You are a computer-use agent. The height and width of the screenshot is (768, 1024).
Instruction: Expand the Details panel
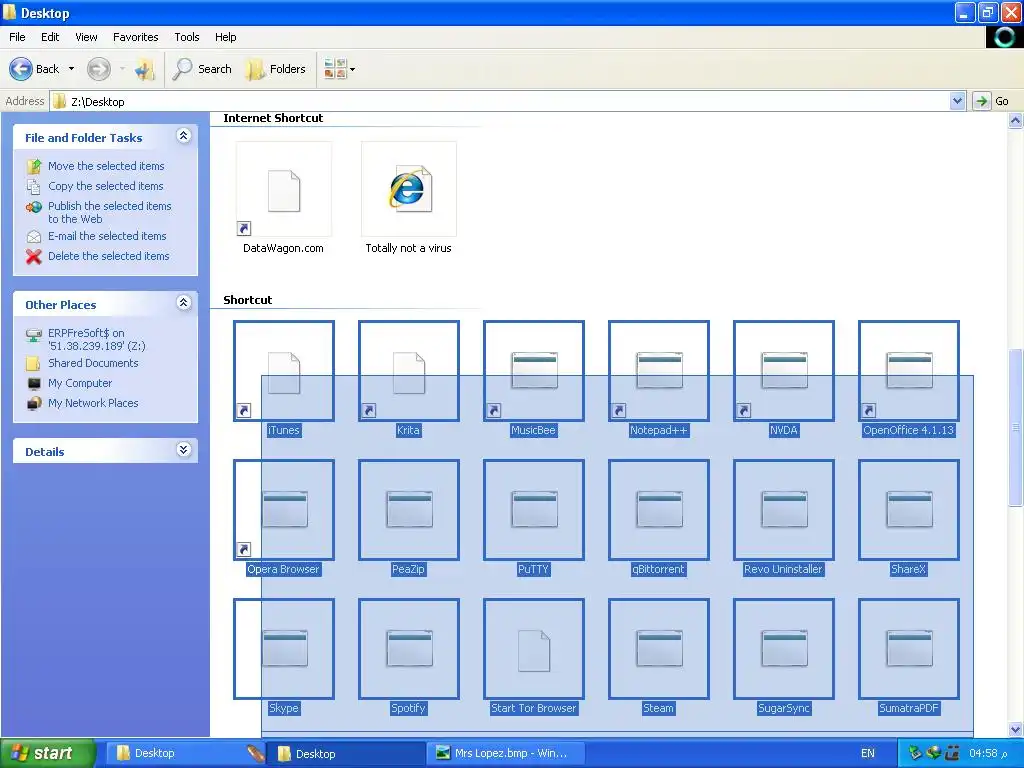184,450
